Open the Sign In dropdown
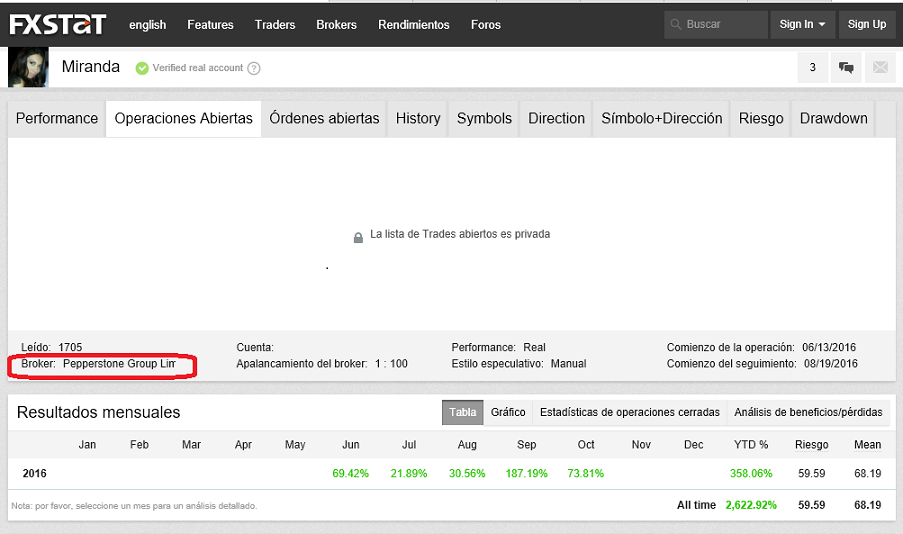 pyautogui.click(x=803, y=24)
